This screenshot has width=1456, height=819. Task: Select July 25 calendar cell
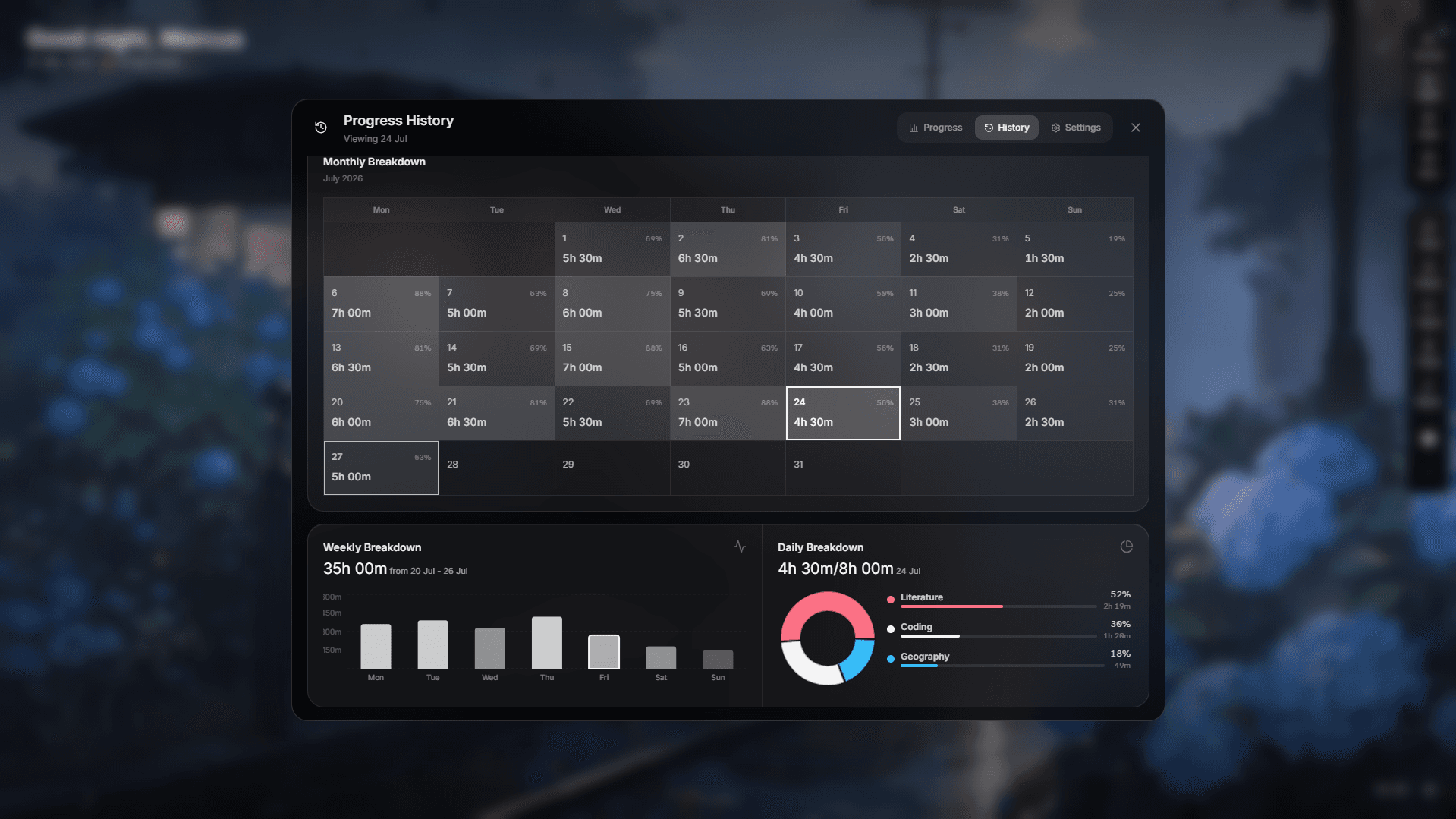(959, 413)
